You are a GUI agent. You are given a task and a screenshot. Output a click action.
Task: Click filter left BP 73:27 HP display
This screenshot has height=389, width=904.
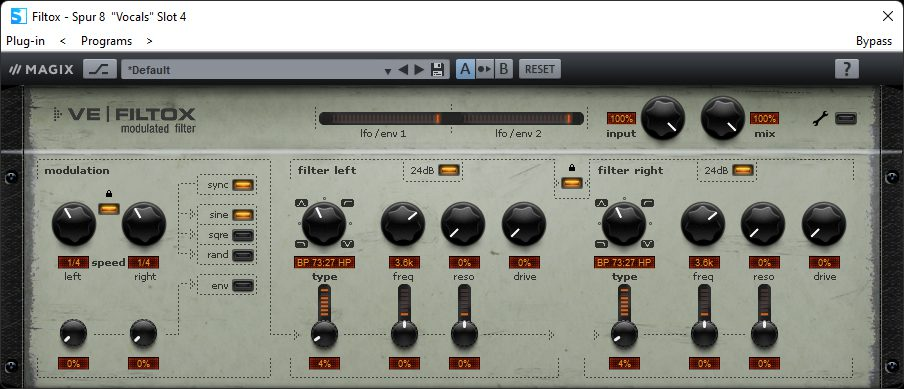(x=324, y=263)
